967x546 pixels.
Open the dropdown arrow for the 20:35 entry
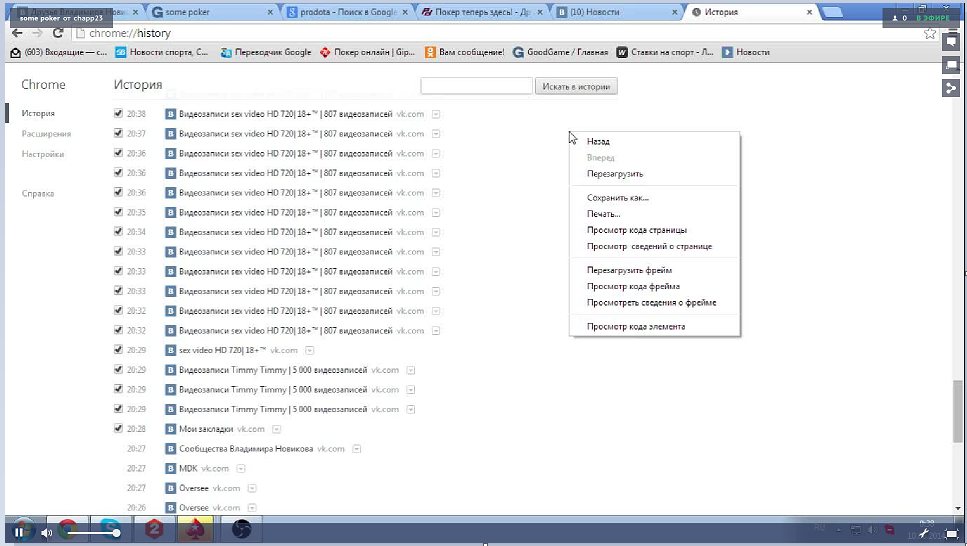[436, 213]
